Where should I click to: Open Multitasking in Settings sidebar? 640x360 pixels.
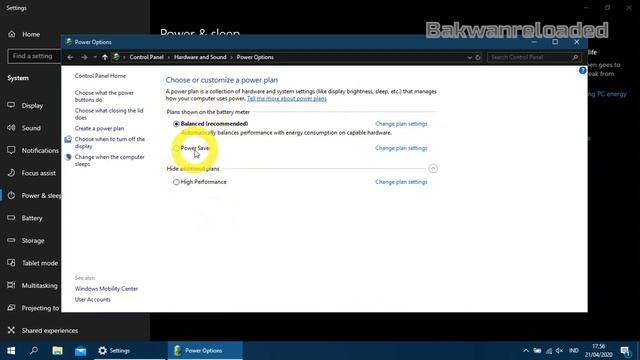[x=31, y=285]
